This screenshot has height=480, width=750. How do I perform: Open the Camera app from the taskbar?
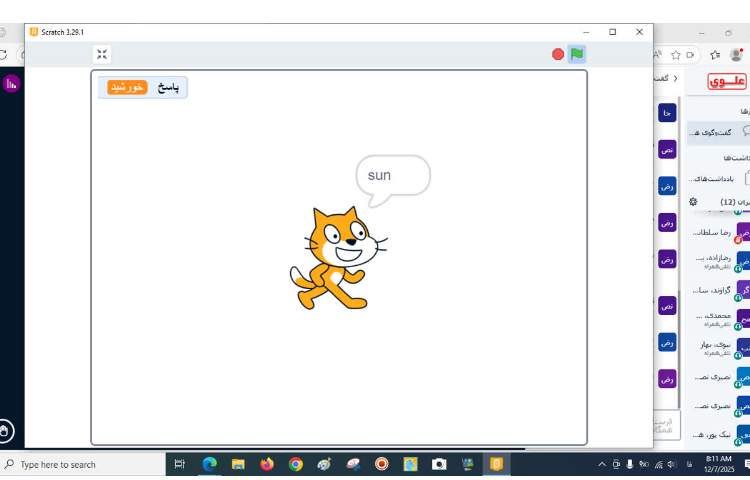pos(439,464)
